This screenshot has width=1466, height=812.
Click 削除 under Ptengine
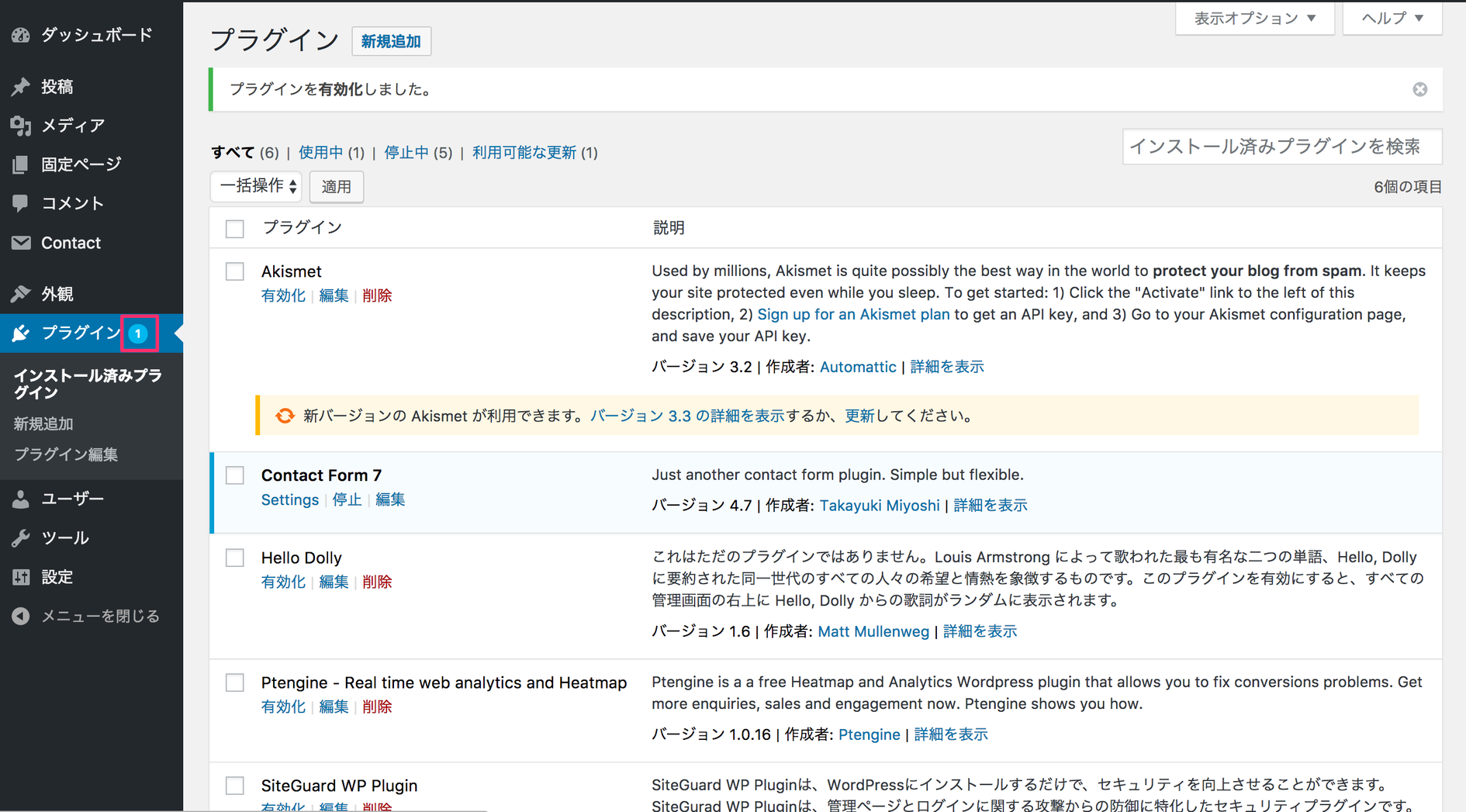pyautogui.click(x=377, y=707)
